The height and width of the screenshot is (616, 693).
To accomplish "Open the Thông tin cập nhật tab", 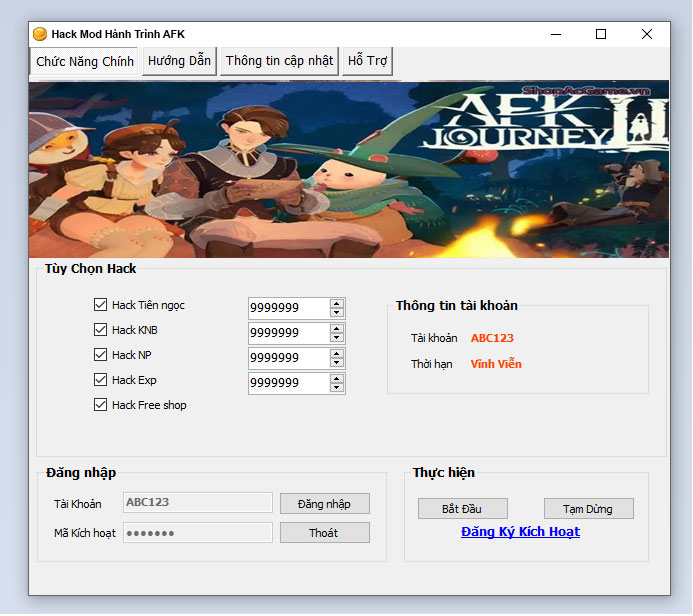I will (x=279, y=61).
